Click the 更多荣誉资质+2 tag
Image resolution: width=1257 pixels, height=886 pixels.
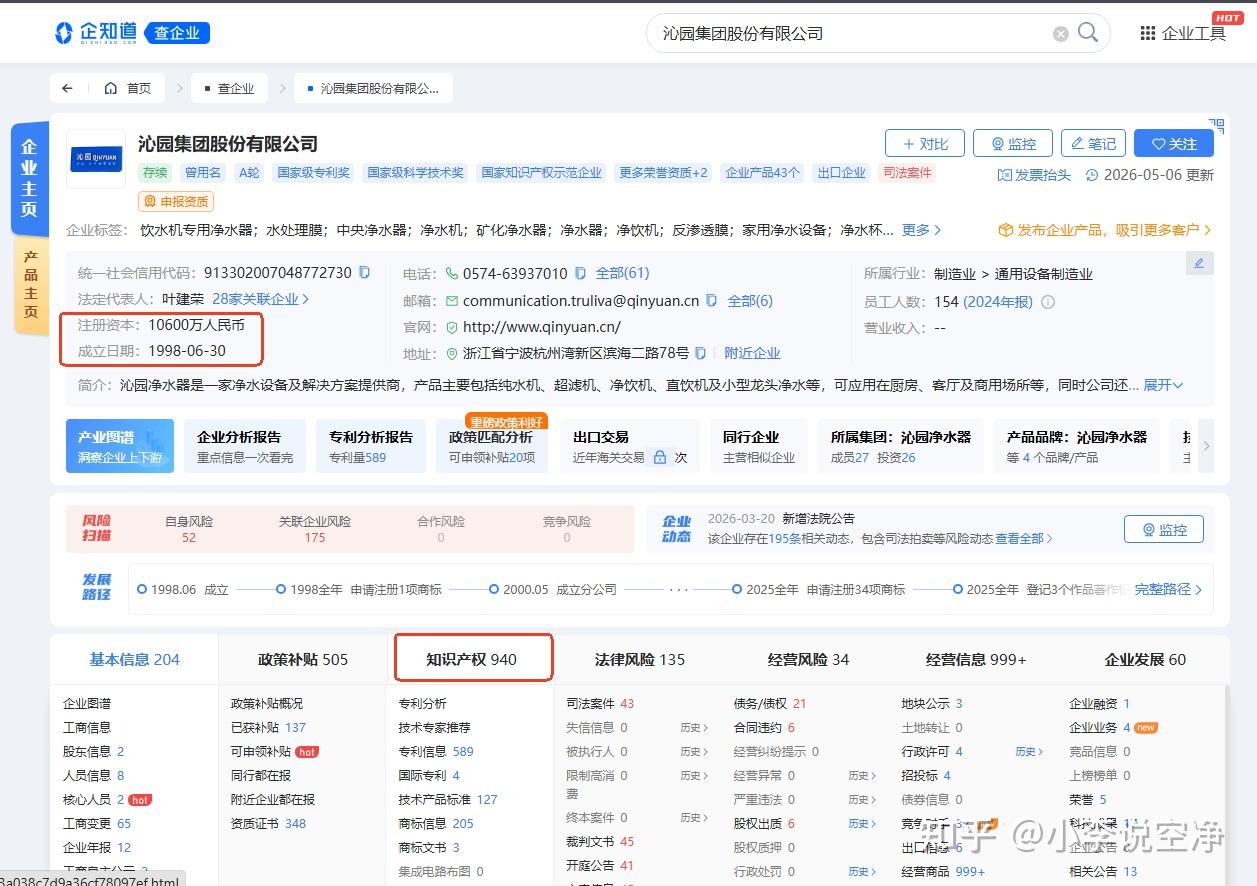pos(663,172)
